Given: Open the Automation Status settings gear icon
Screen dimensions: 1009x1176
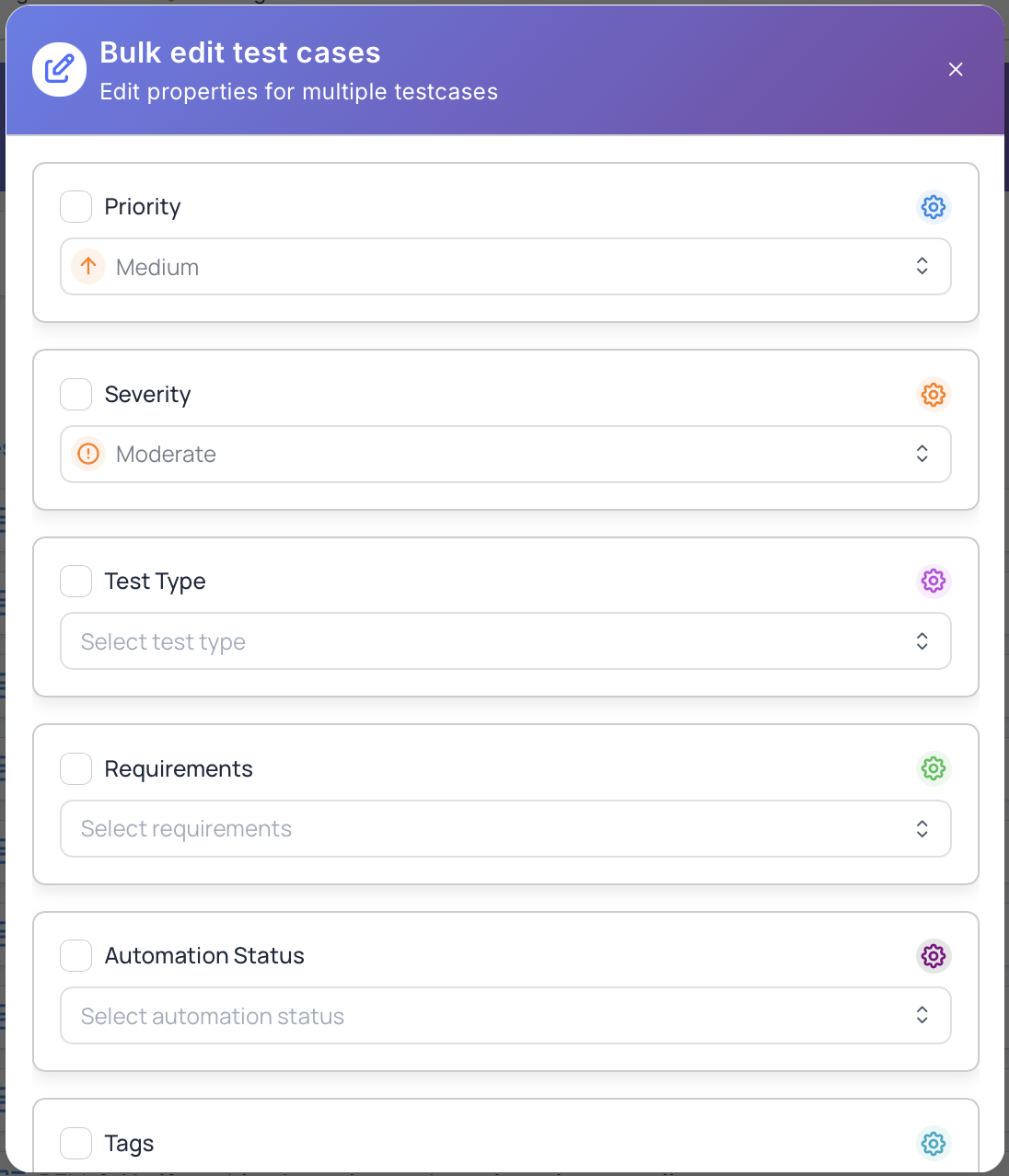Looking at the screenshot, I should point(933,956).
